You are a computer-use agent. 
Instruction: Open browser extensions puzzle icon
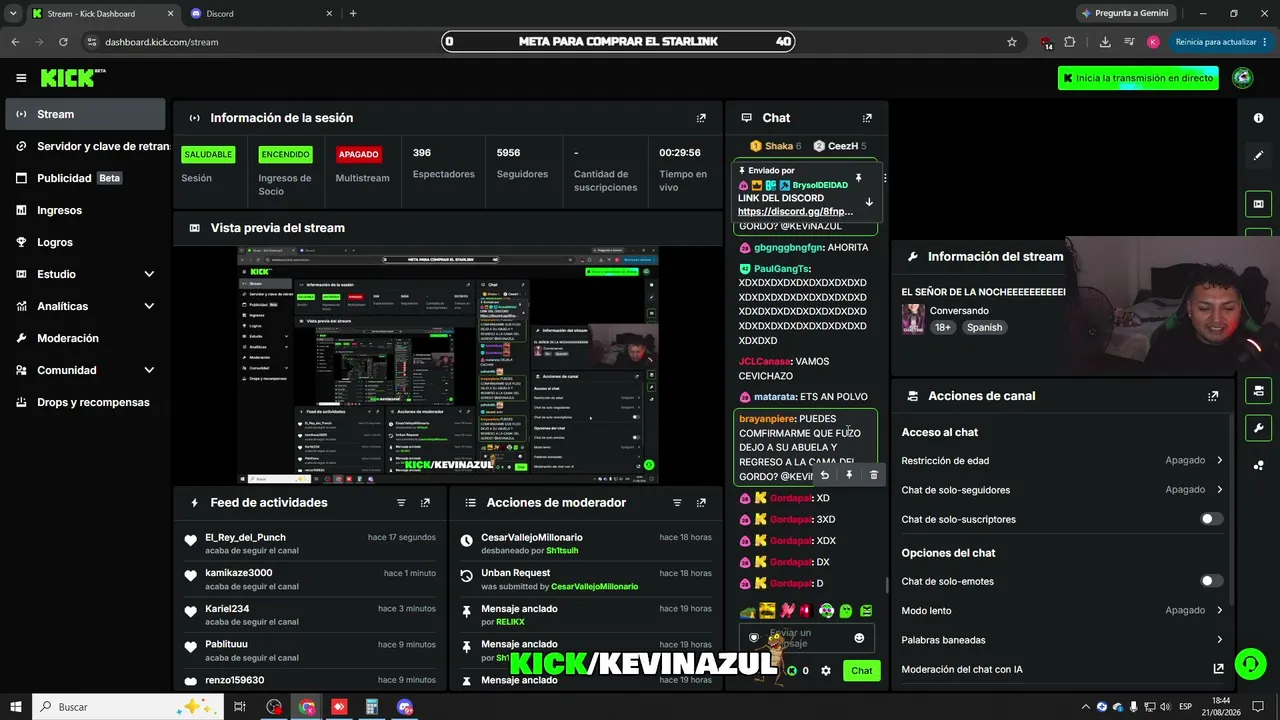coord(1070,42)
